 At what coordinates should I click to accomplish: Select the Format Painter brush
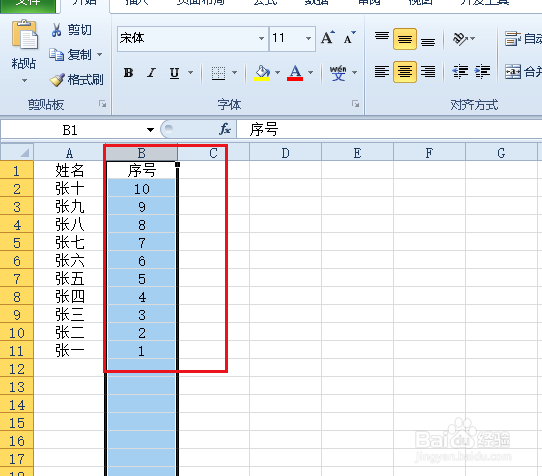point(57,80)
